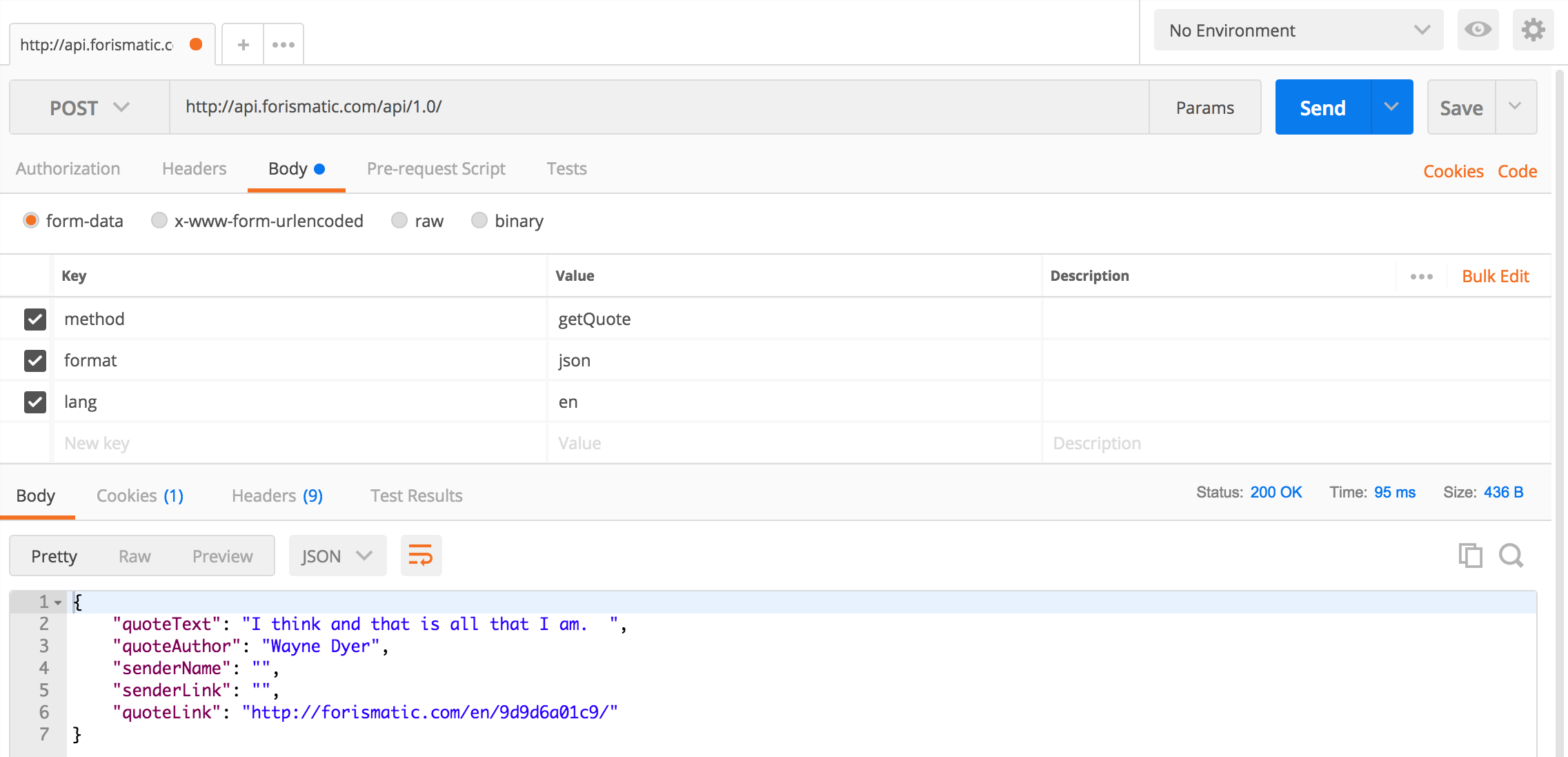Open the Params editor
This screenshot has width=1568, height=757.
(1205, 108)
